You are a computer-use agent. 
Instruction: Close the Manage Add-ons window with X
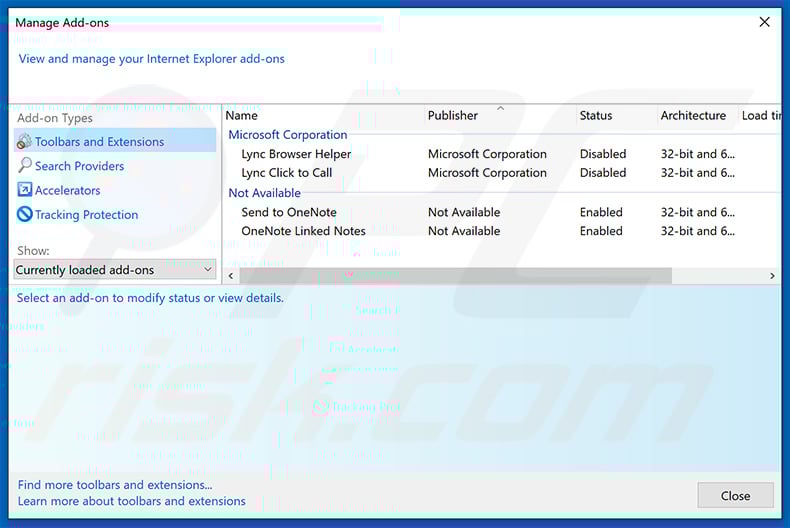(x=764, y=22)
